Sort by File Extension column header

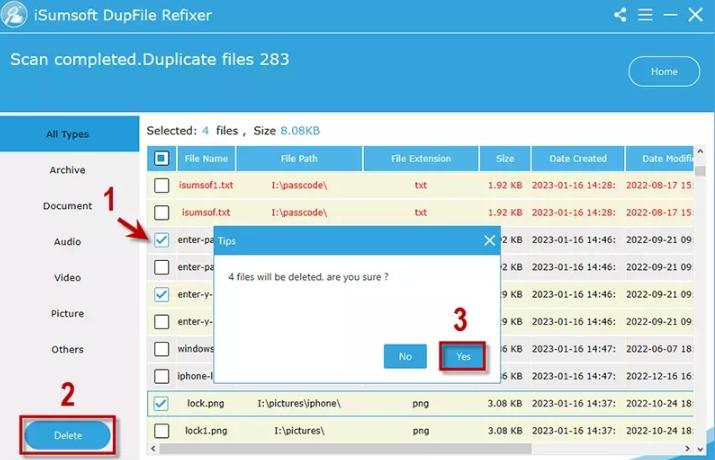tap(421, 159)
